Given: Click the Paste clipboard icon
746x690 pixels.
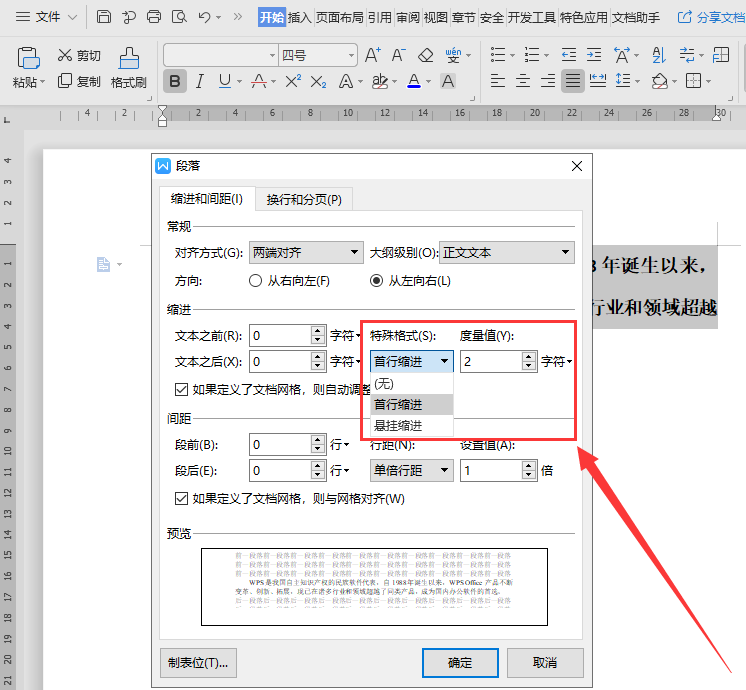Looking at the screenshot, I should click(28, 58).
